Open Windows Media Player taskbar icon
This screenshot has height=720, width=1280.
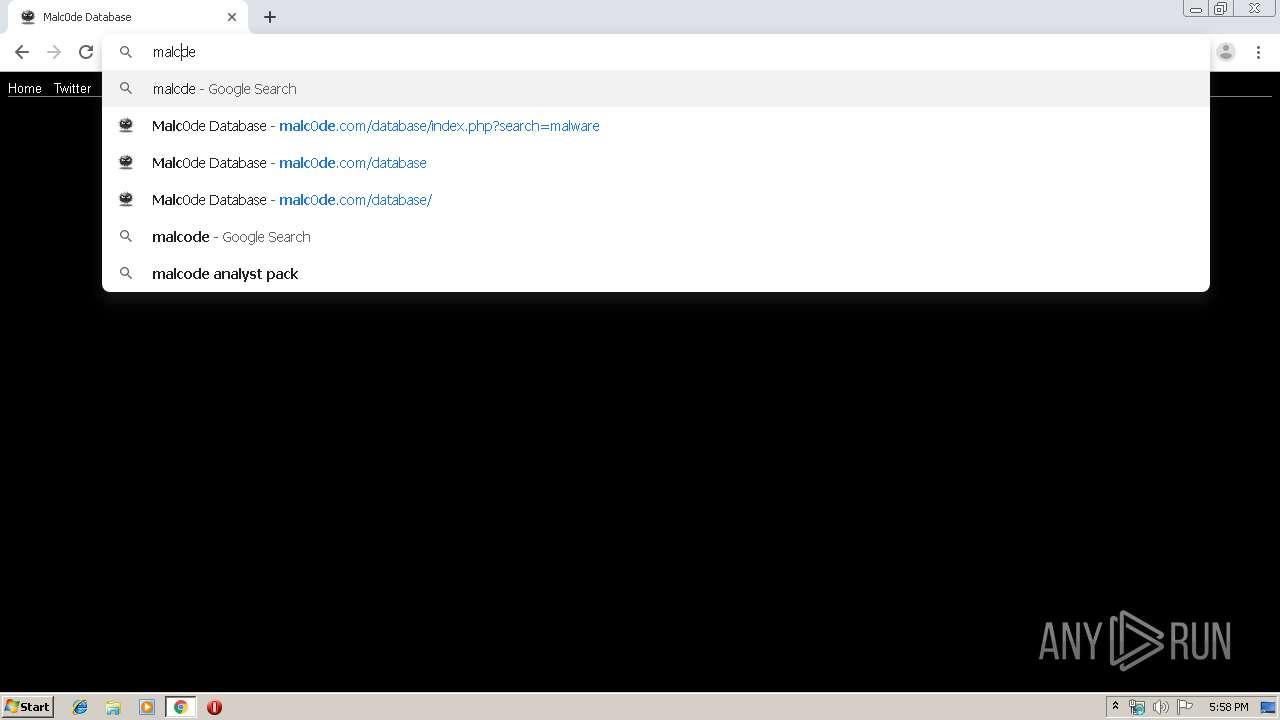[147, 707]
